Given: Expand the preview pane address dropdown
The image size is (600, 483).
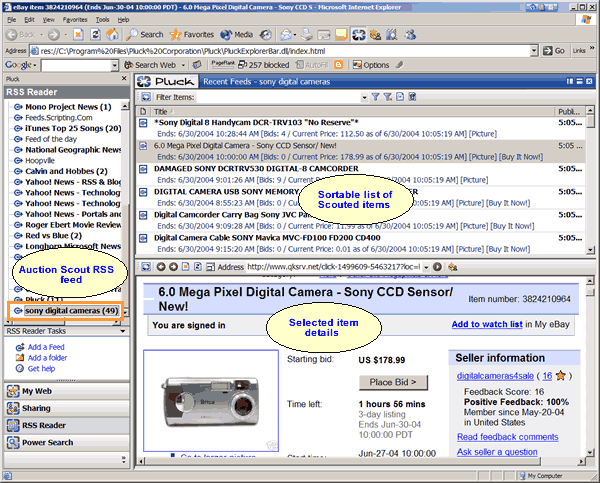Looking at the screenshot, I should pos(426,267).
